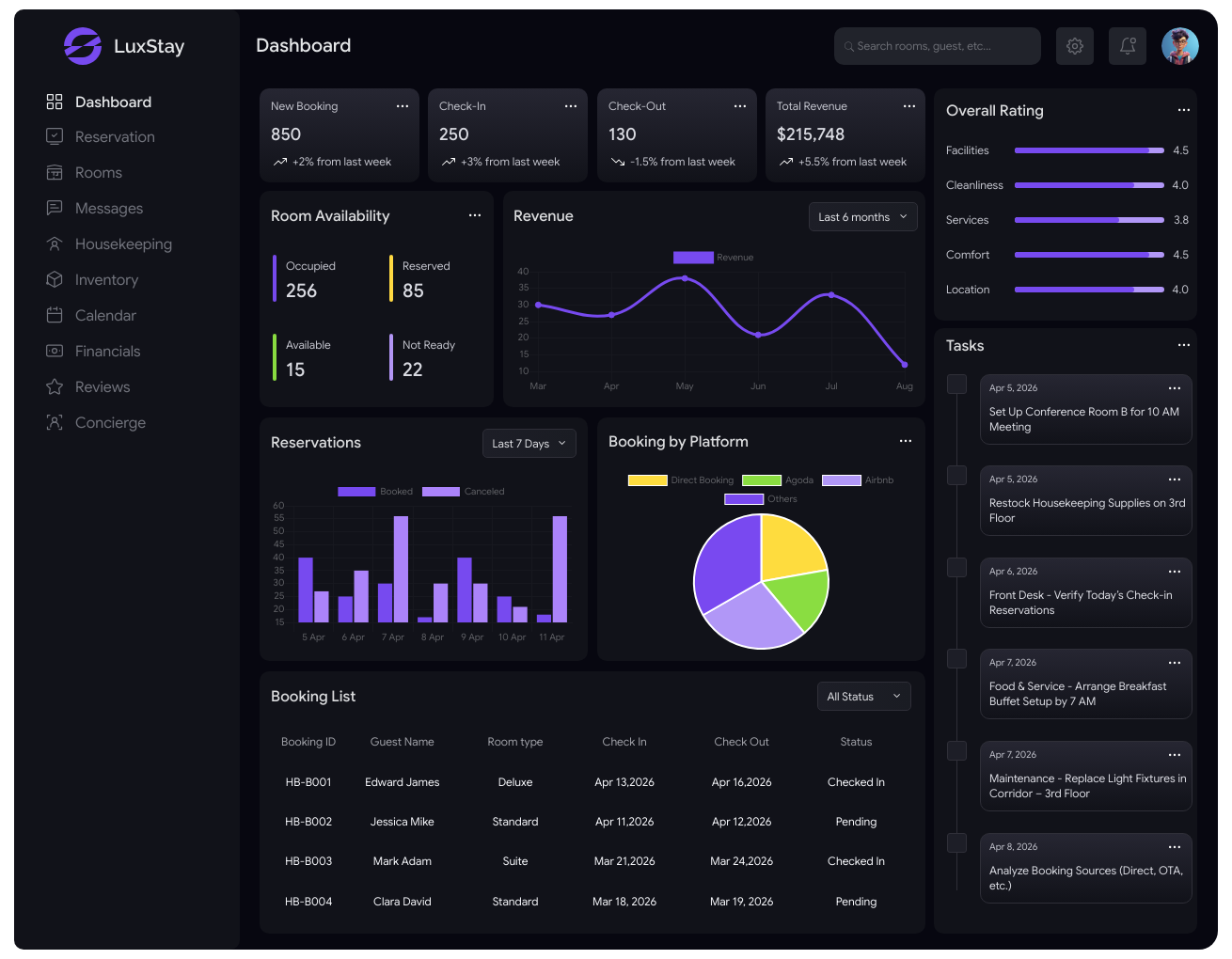Open the Inventory box icon

(x=55, y=280)
